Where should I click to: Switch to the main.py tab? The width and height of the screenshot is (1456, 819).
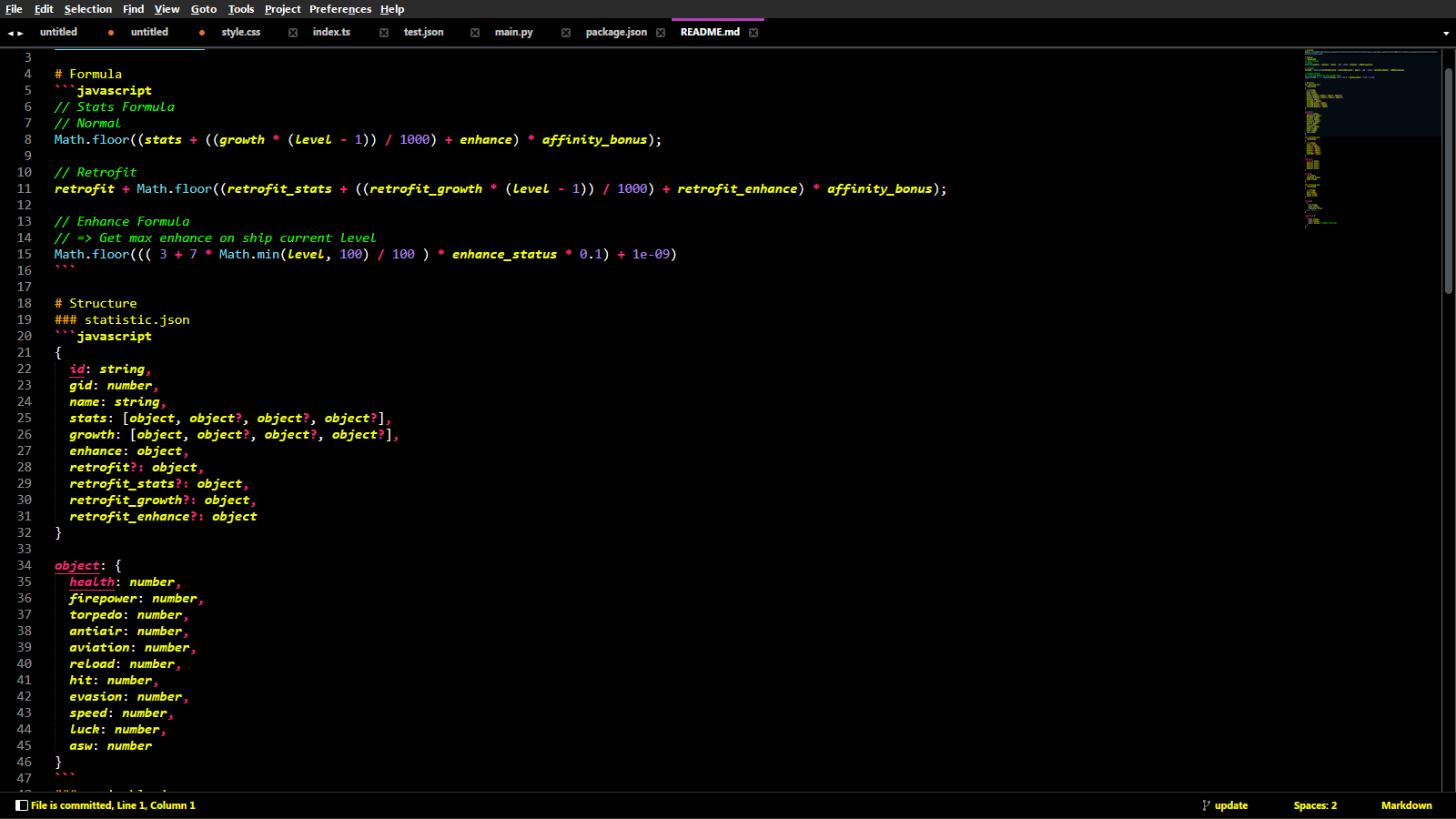514,32
